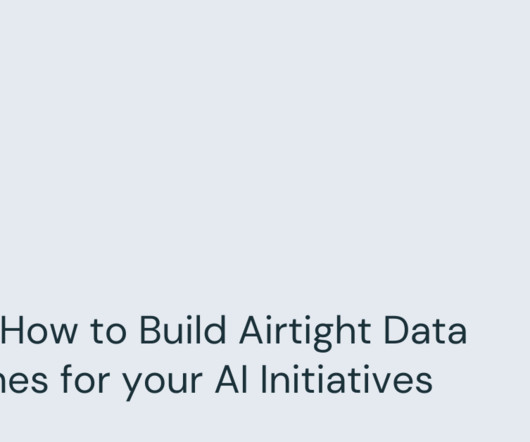Click the truncated 'nes' word fragment

(x=24, y=381)
